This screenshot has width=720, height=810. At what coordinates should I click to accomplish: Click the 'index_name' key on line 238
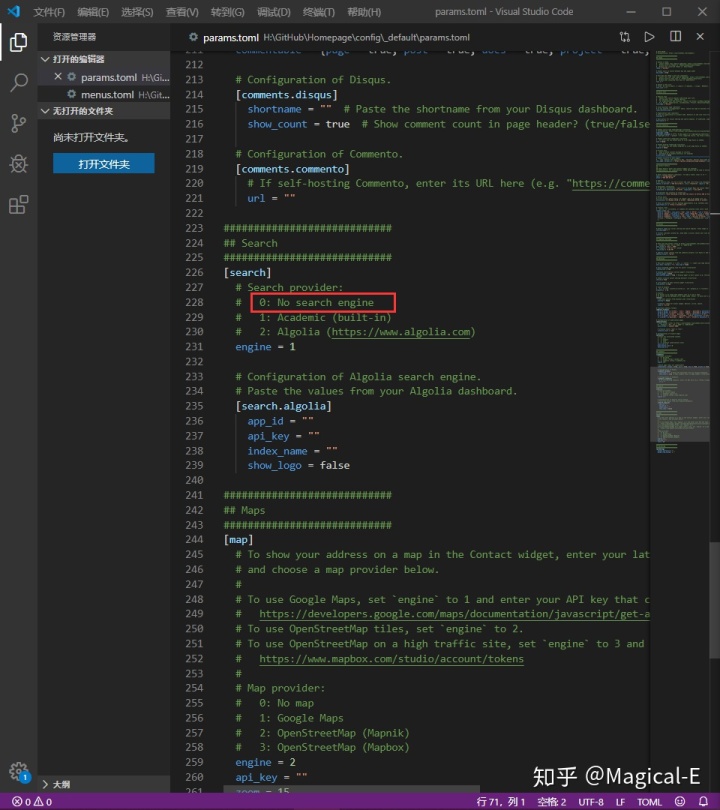(x=277, y=451)
